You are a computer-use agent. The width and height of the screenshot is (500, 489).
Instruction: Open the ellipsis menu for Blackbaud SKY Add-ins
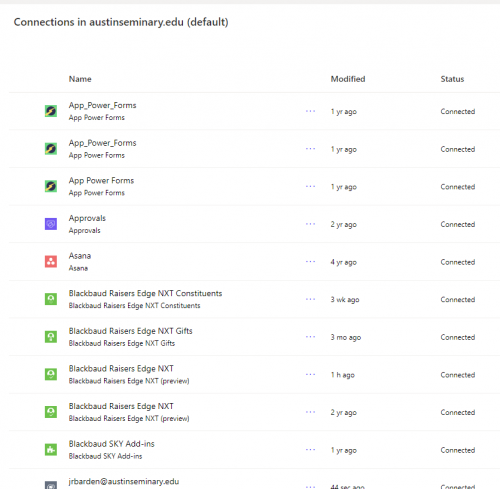point(310,450)
